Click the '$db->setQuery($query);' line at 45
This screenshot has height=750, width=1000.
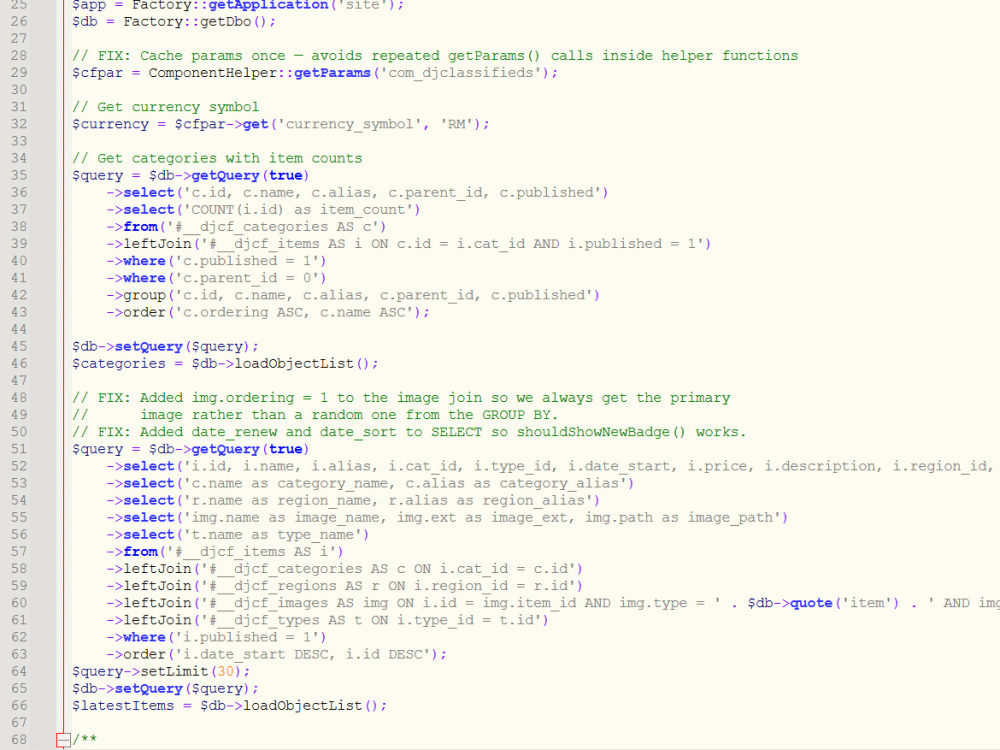click(x=166, y=346)
